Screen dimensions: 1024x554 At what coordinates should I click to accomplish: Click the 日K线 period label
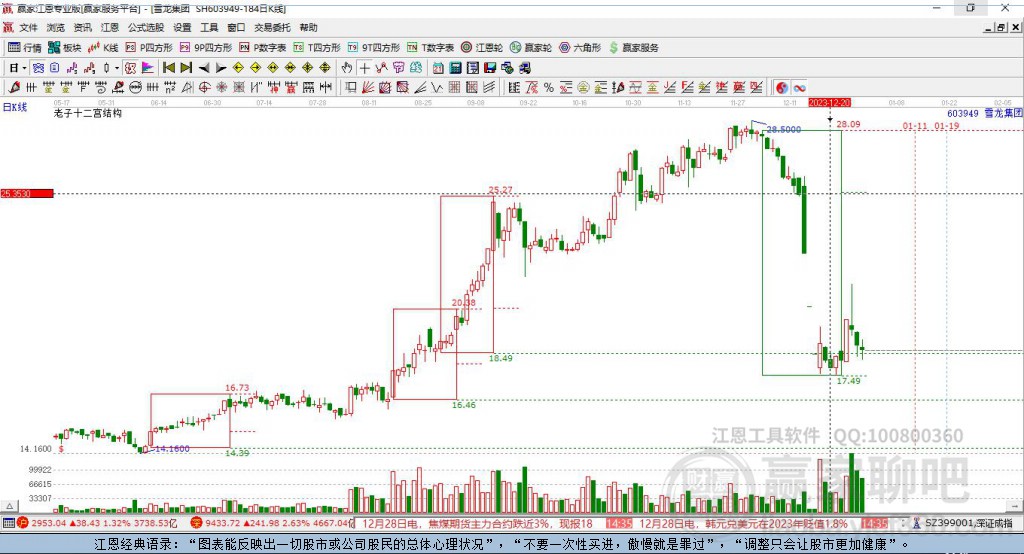pos(15,107)
